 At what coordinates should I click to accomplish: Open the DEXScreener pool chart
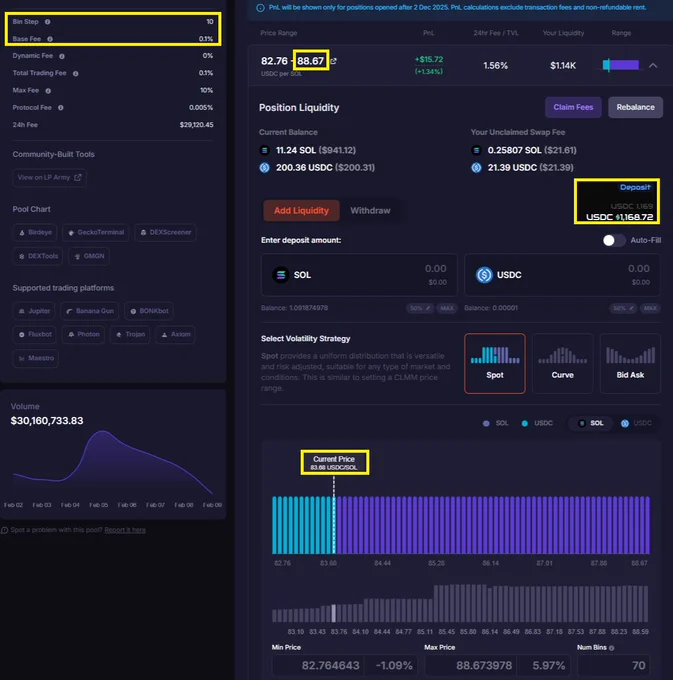point(166,232)
